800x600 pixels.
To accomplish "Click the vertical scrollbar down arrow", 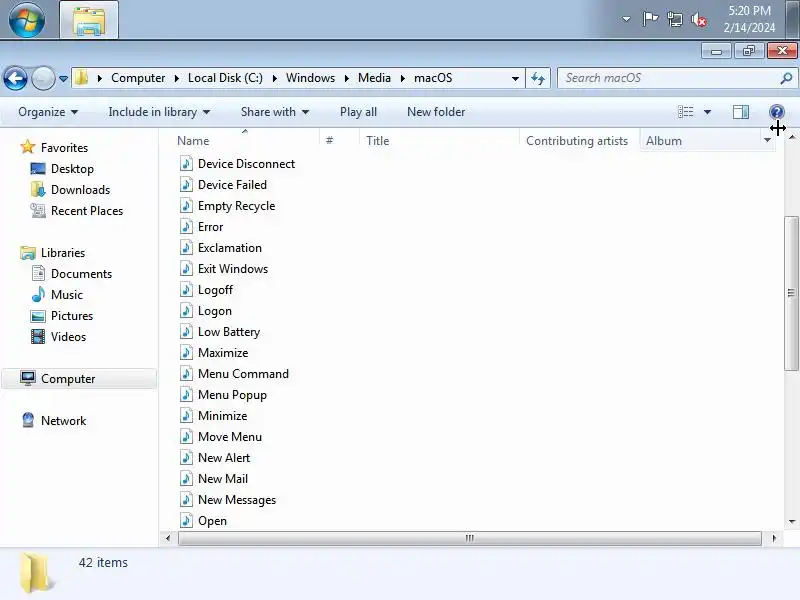I will (x=792, y=521).
